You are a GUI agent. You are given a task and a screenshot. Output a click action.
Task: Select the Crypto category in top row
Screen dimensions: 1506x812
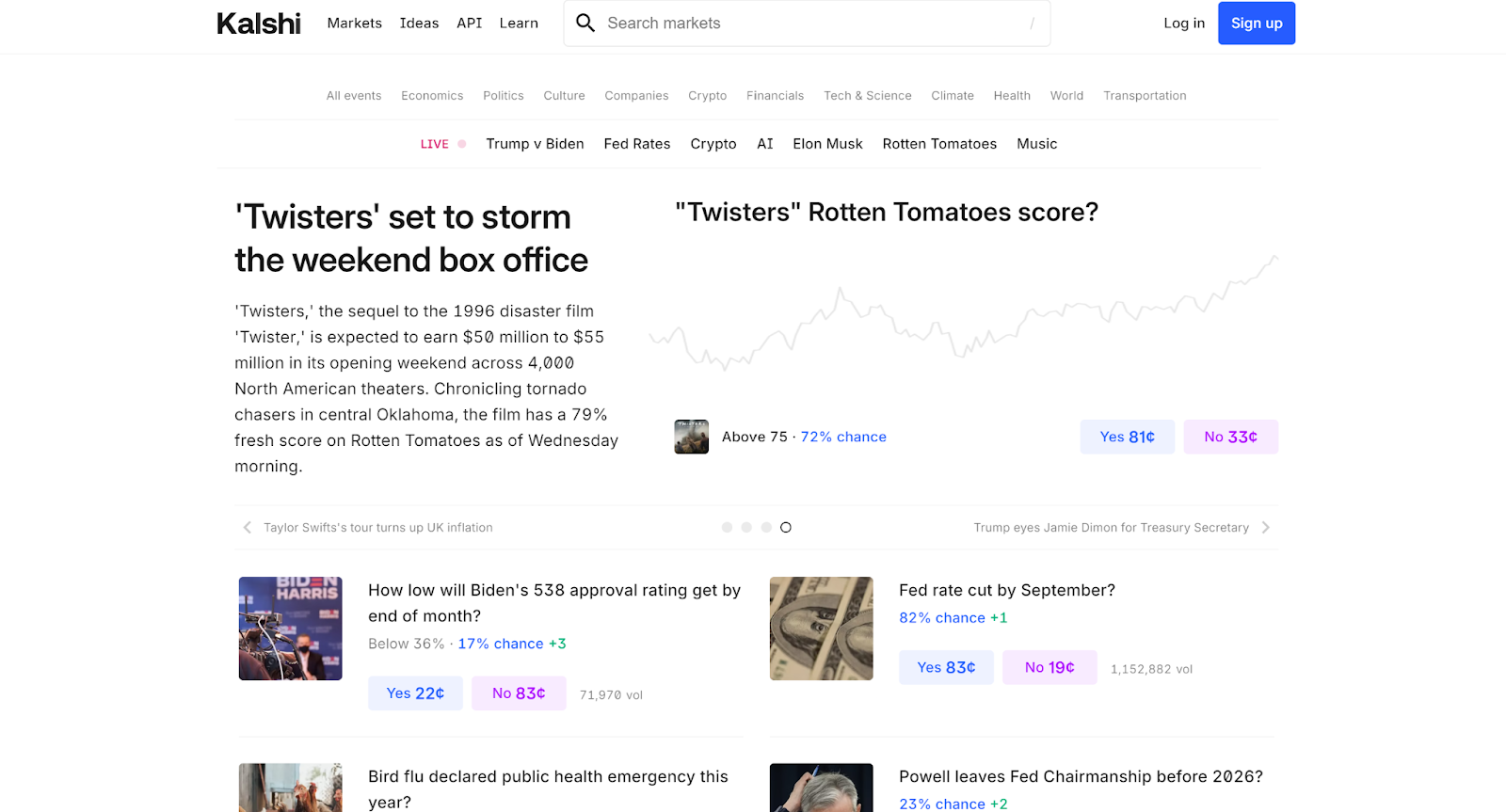[x=707, y=96]
